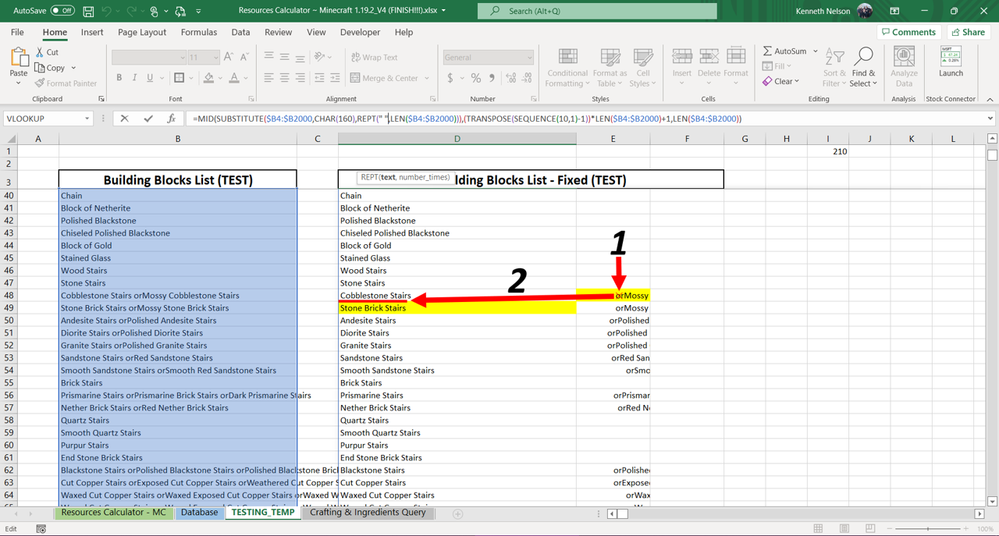Screen dimensions: 999x536
Task: Click the Copy icon
Action: pyautogui.click(x=40, y=68)
